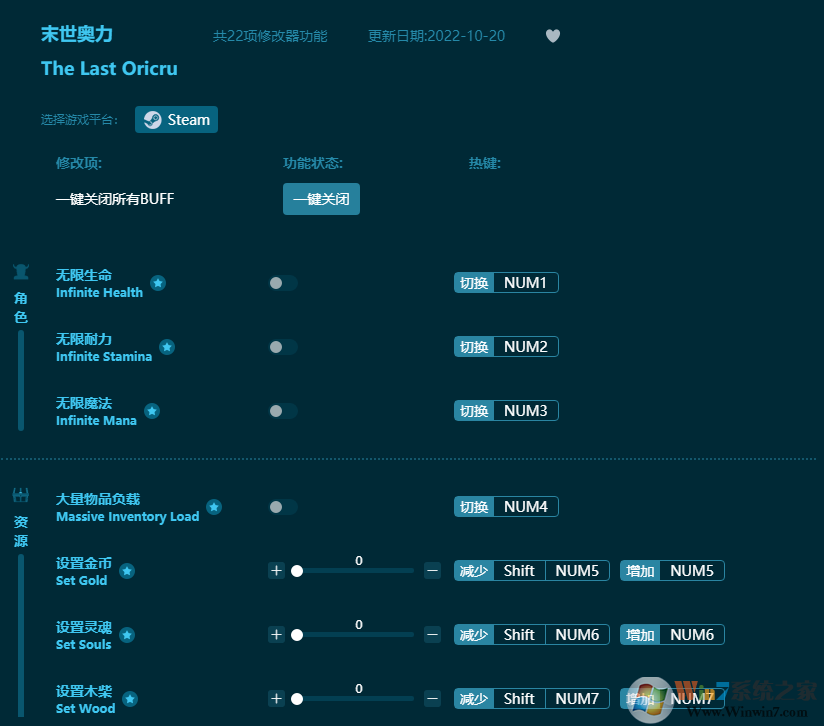This screenshot has height=726, width=824.
Task: Click the 共22项修改器功能 text
Action: click(x=270, y=36)
